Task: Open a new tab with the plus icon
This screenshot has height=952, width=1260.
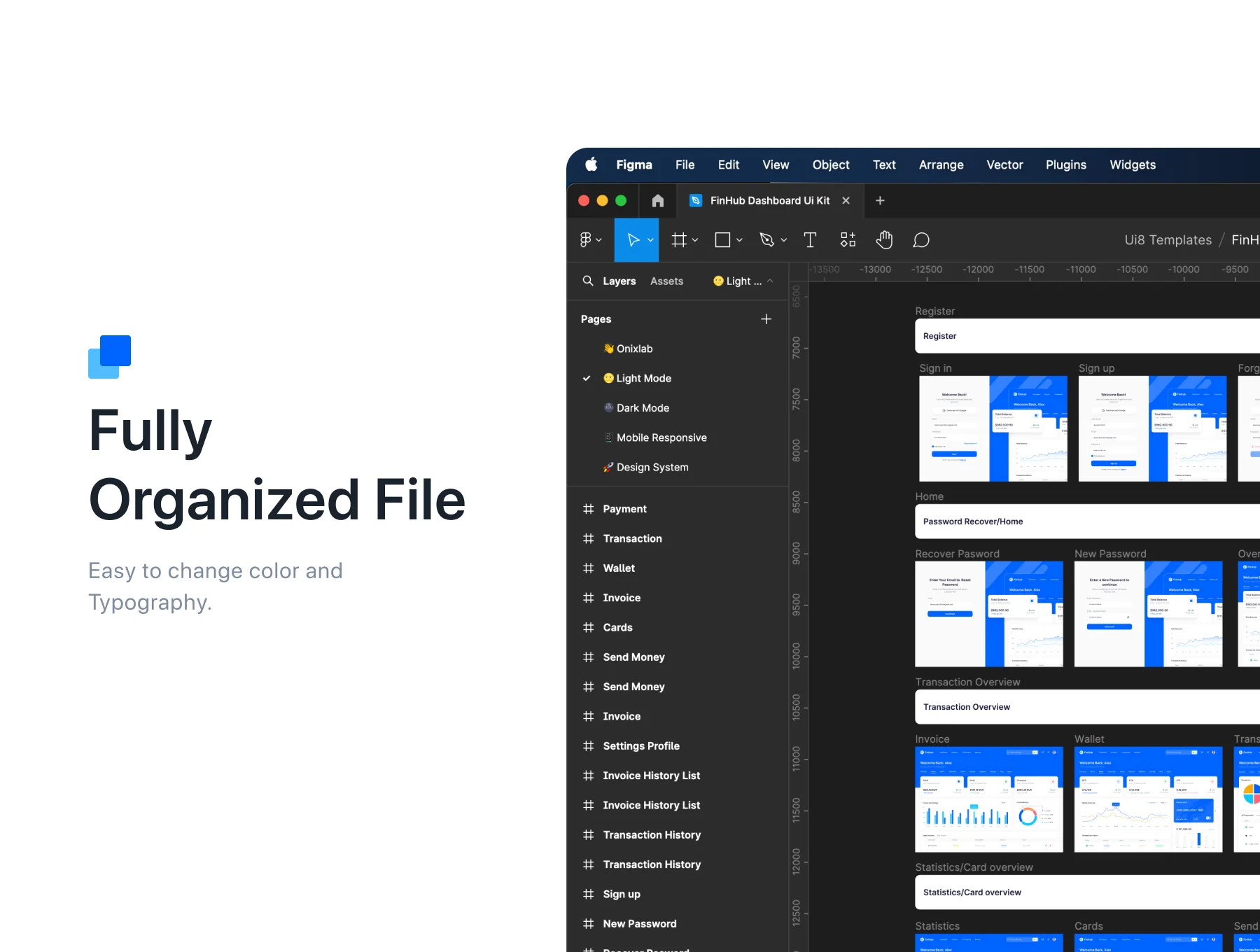Action: pos(880,201)
